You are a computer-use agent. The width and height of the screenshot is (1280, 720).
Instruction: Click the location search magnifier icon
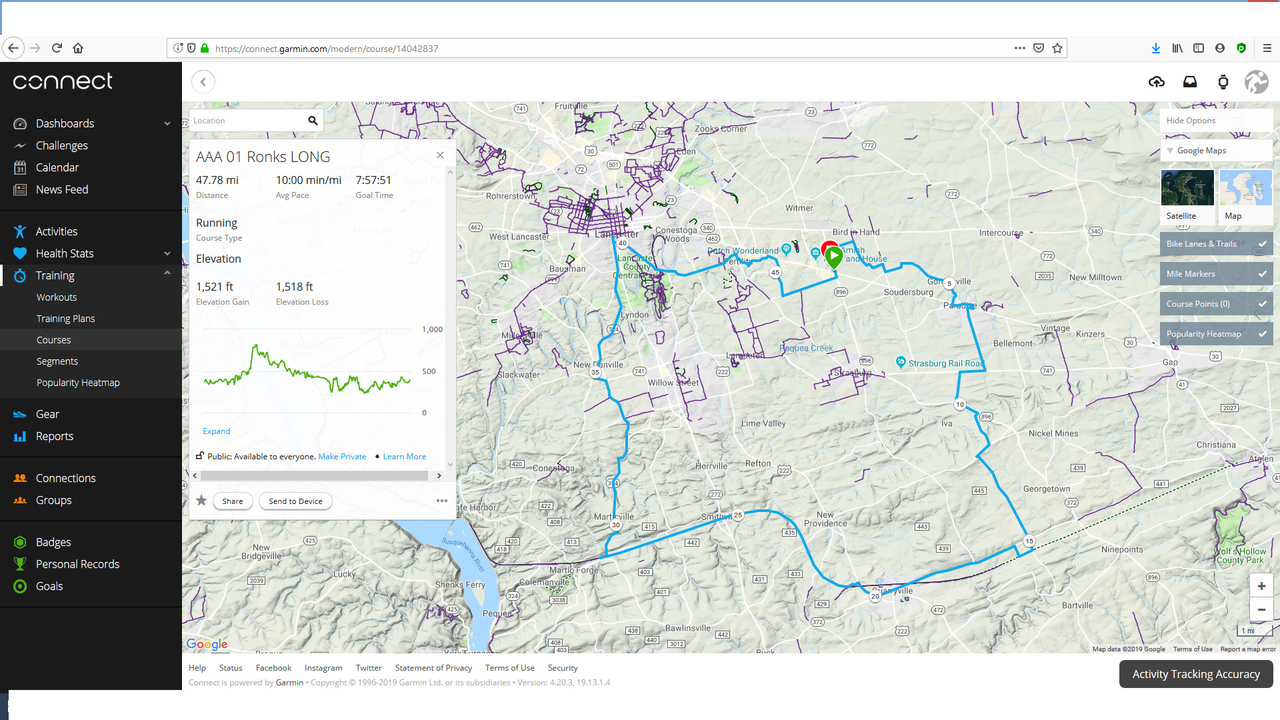313,121
